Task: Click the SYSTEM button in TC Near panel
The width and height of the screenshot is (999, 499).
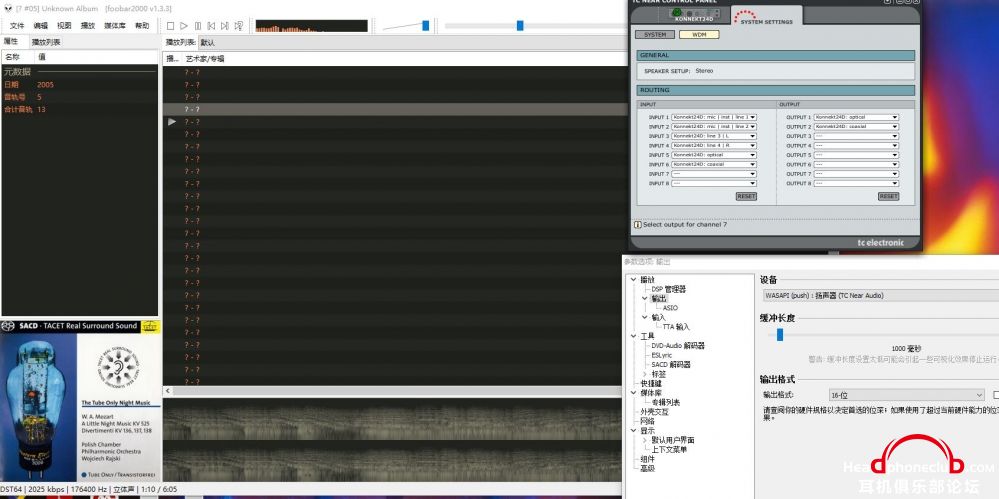Action: (x=654, y=34)
